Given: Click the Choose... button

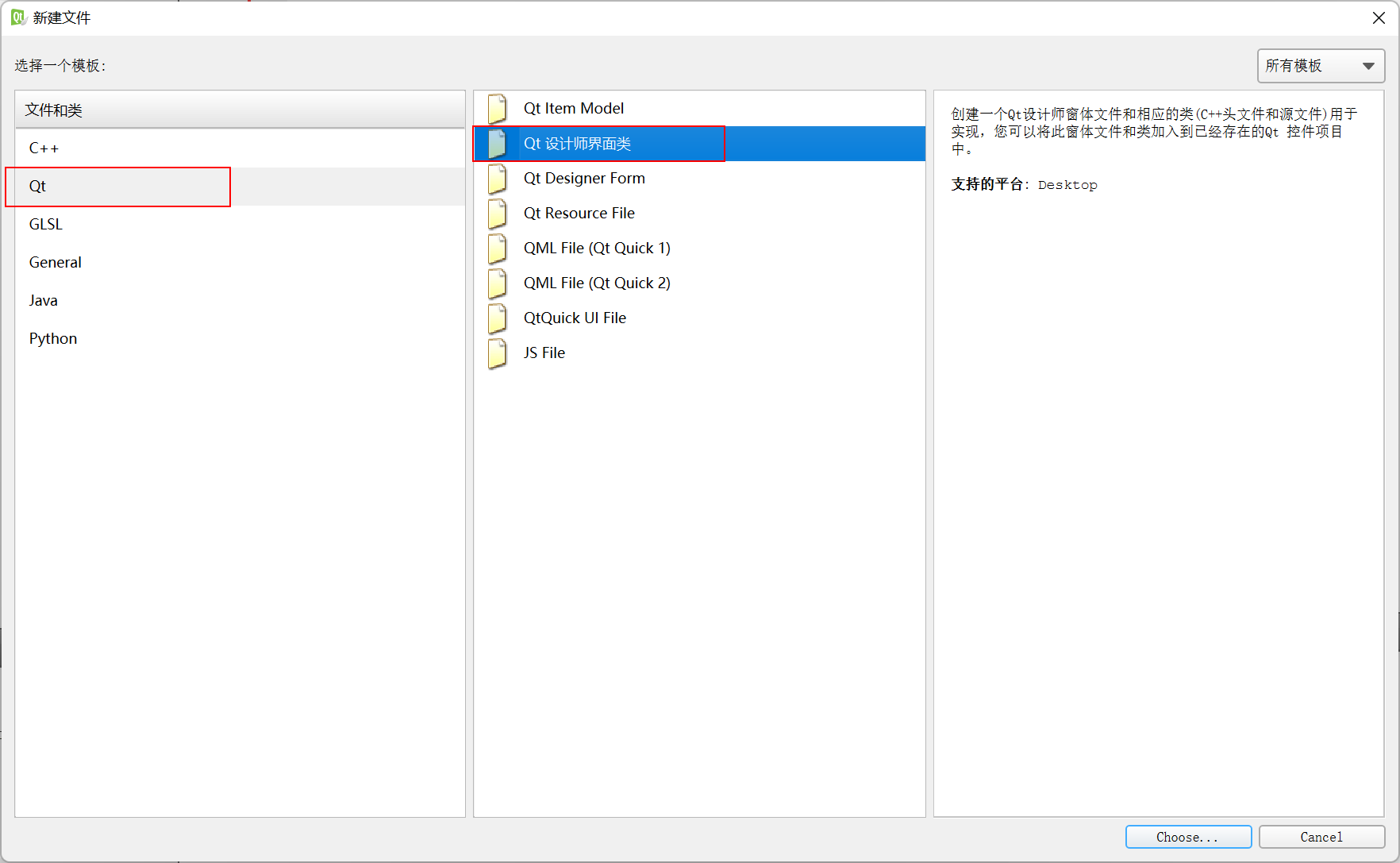Looking at the screenshot, I should coord(1188,837).
